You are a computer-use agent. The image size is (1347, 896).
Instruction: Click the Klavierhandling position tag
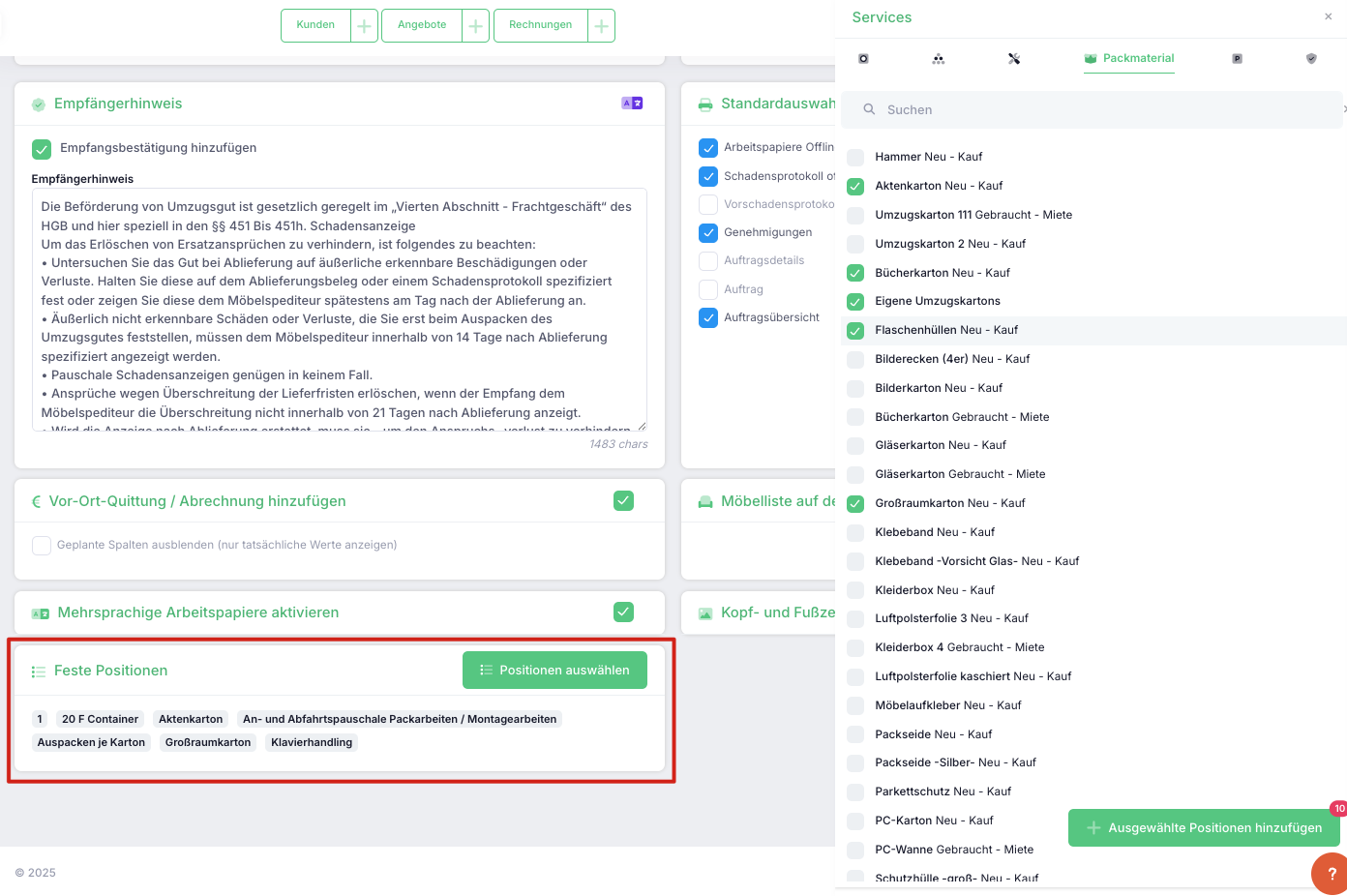pyautogui.click(x=312, y=743)
